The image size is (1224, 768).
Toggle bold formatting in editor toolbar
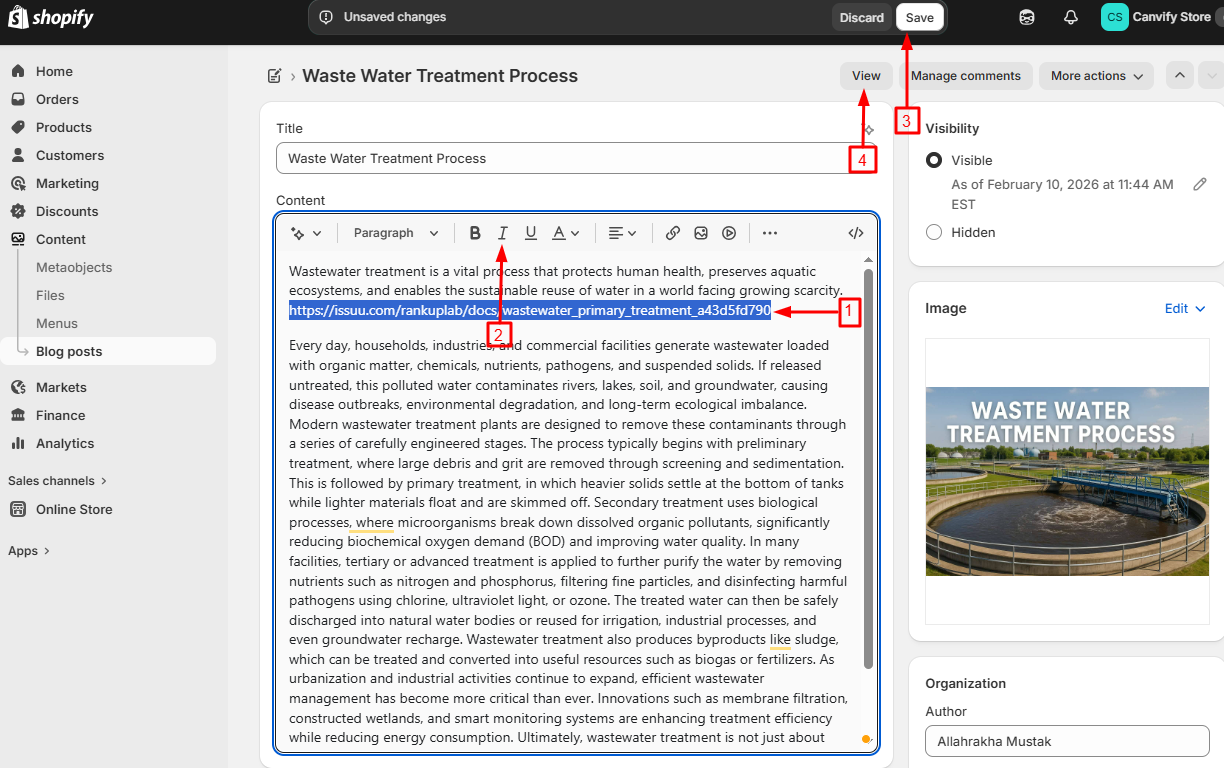475,233
